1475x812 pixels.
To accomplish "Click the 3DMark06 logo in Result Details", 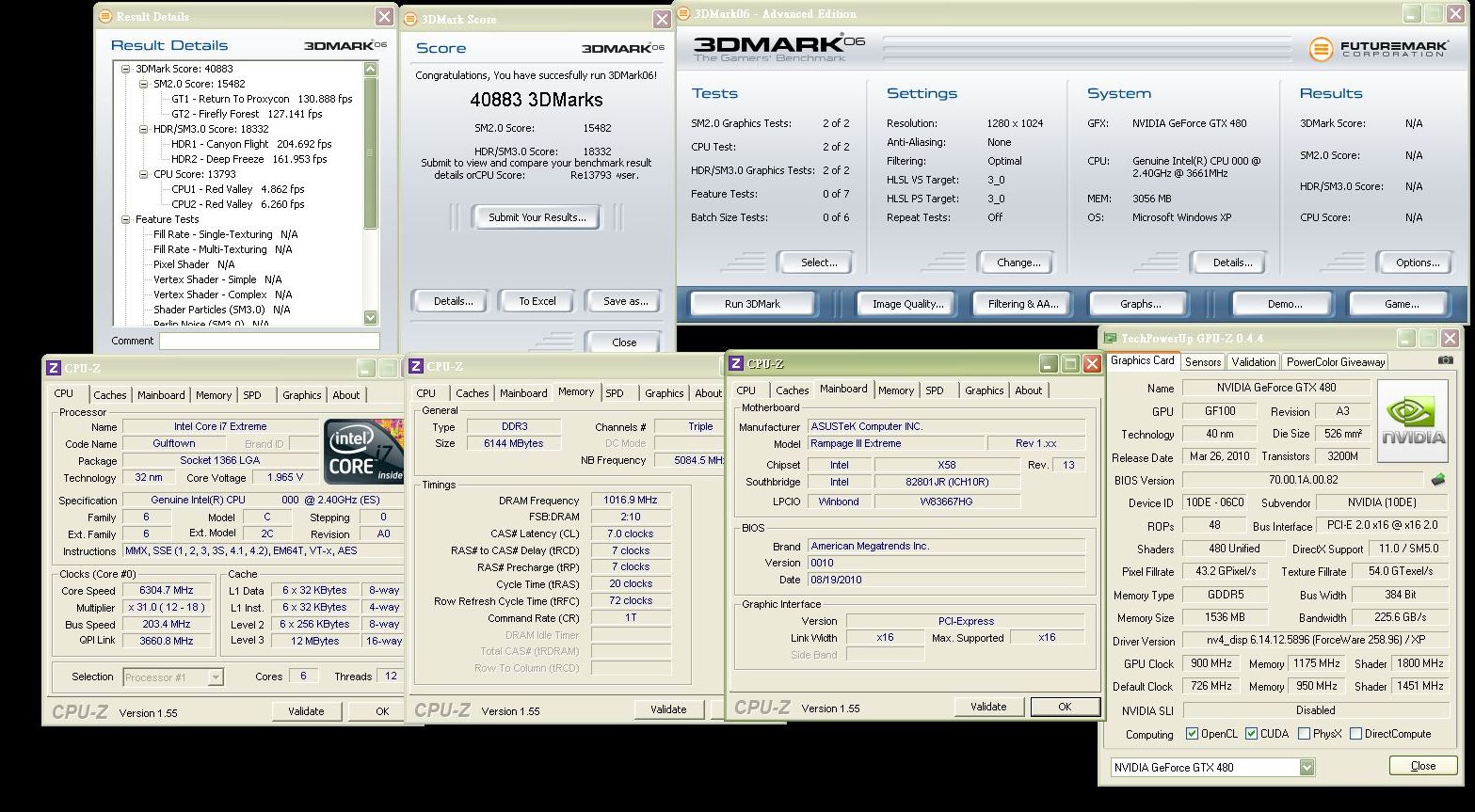I will point(345,45).
